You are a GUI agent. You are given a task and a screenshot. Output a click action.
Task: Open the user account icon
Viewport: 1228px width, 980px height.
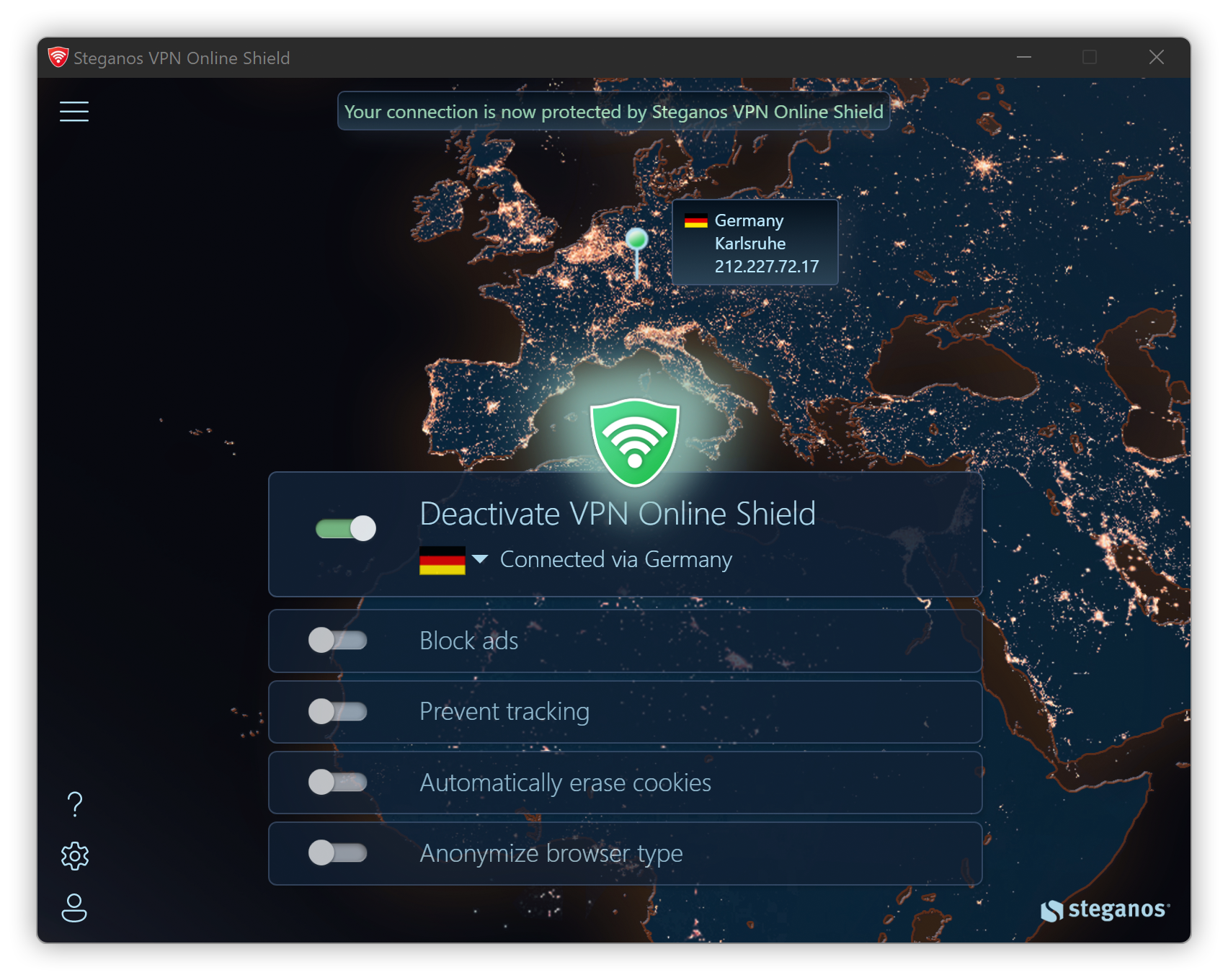[74, 908]
